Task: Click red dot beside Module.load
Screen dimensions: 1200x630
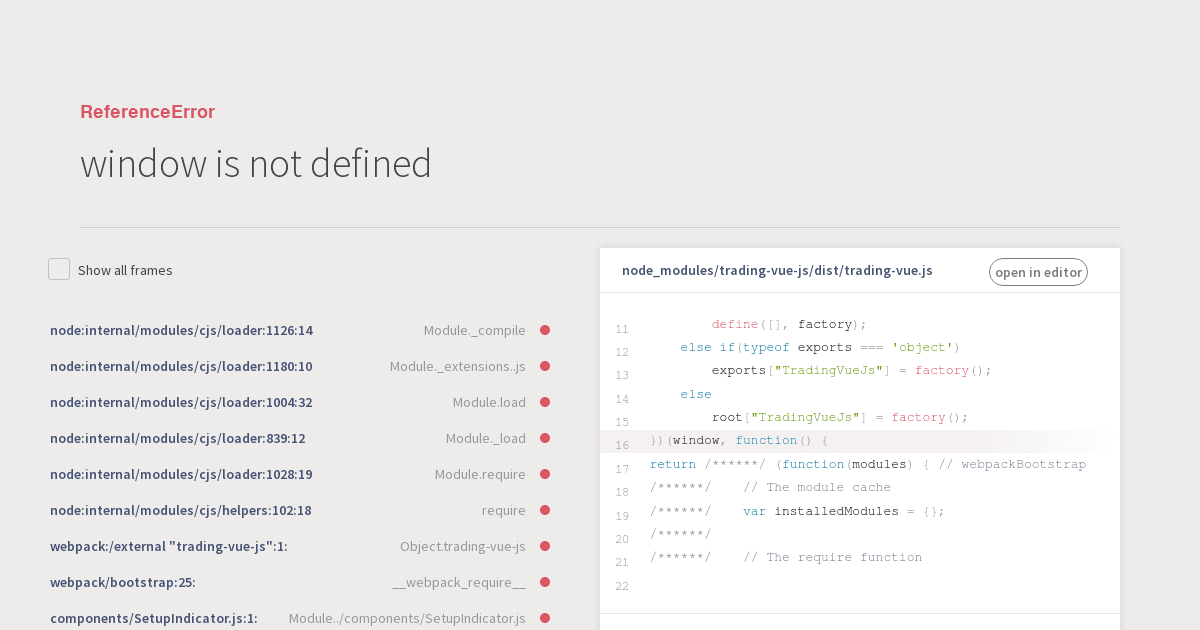Action: pyautogui.click(x=545, y=402)
